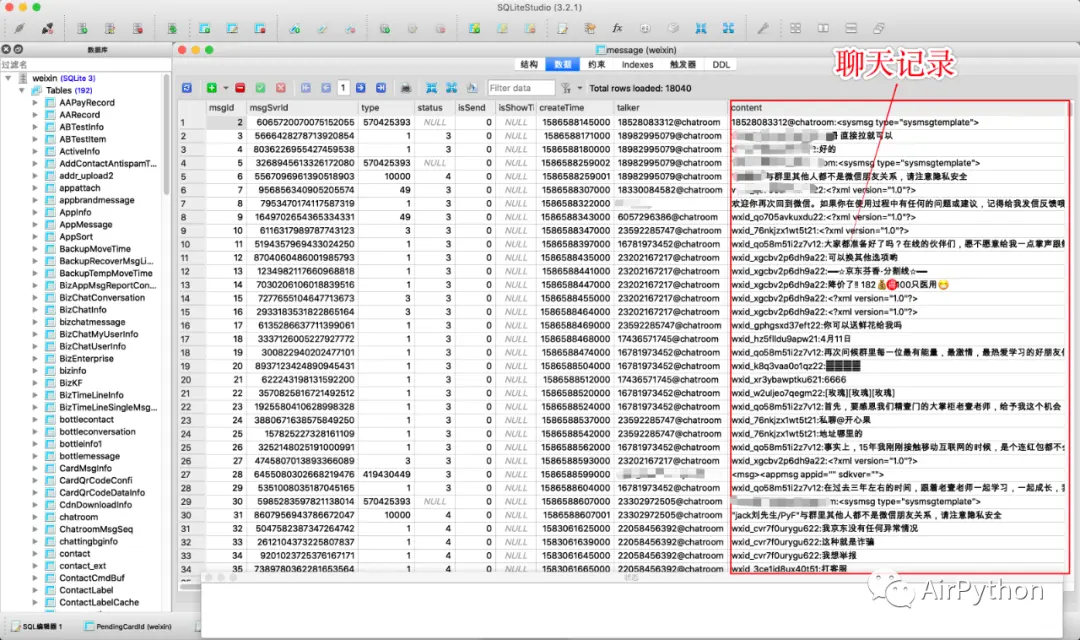The image size is (1080, 640).
Task: Switch to the DDL tab
Action: click(720, 65)
